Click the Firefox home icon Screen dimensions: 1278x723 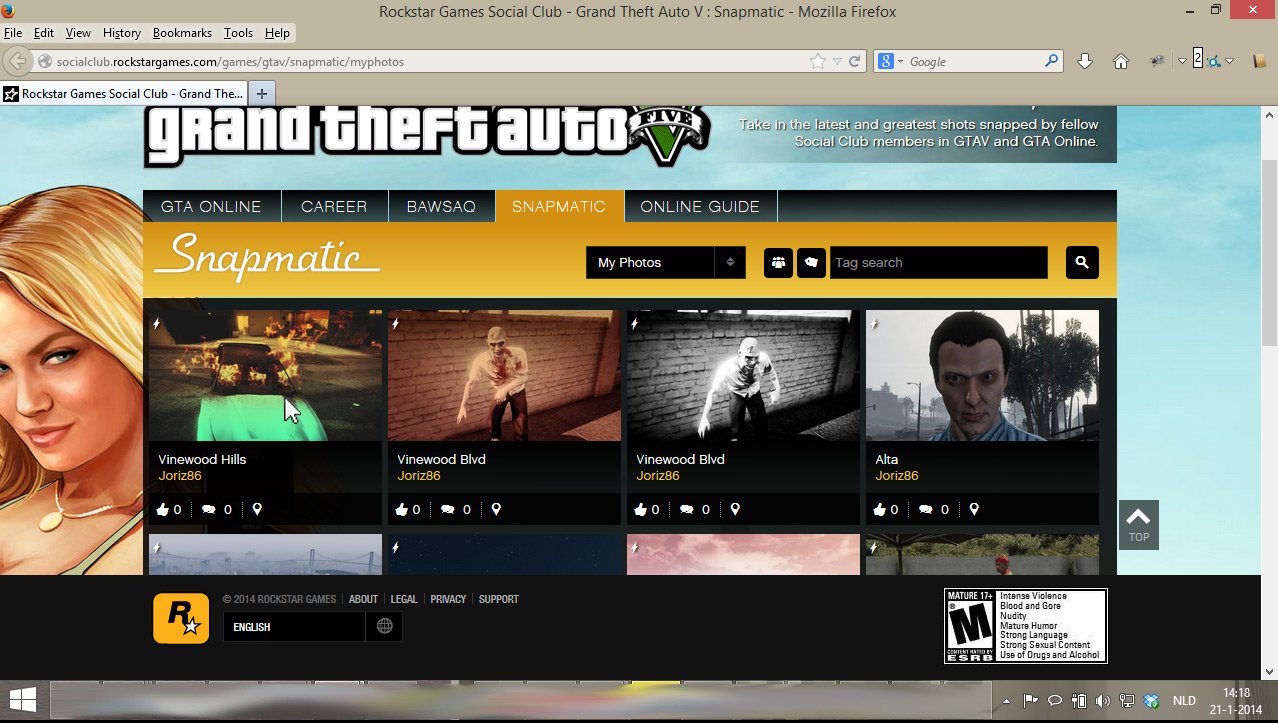click(x=1121, y=61)
